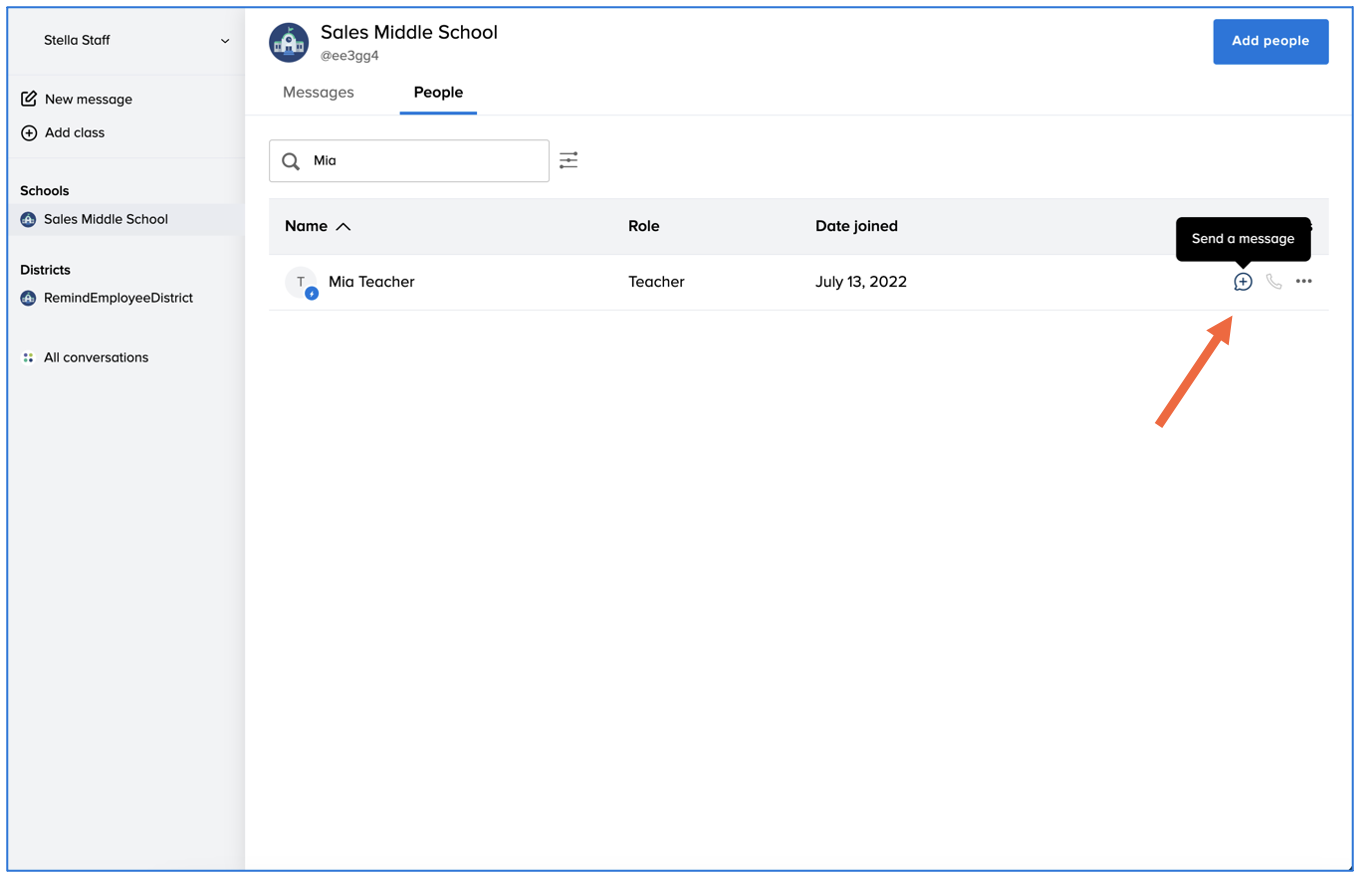
Task: Select Sales Middle School in sidebar
Action: (x=105, y=219)
